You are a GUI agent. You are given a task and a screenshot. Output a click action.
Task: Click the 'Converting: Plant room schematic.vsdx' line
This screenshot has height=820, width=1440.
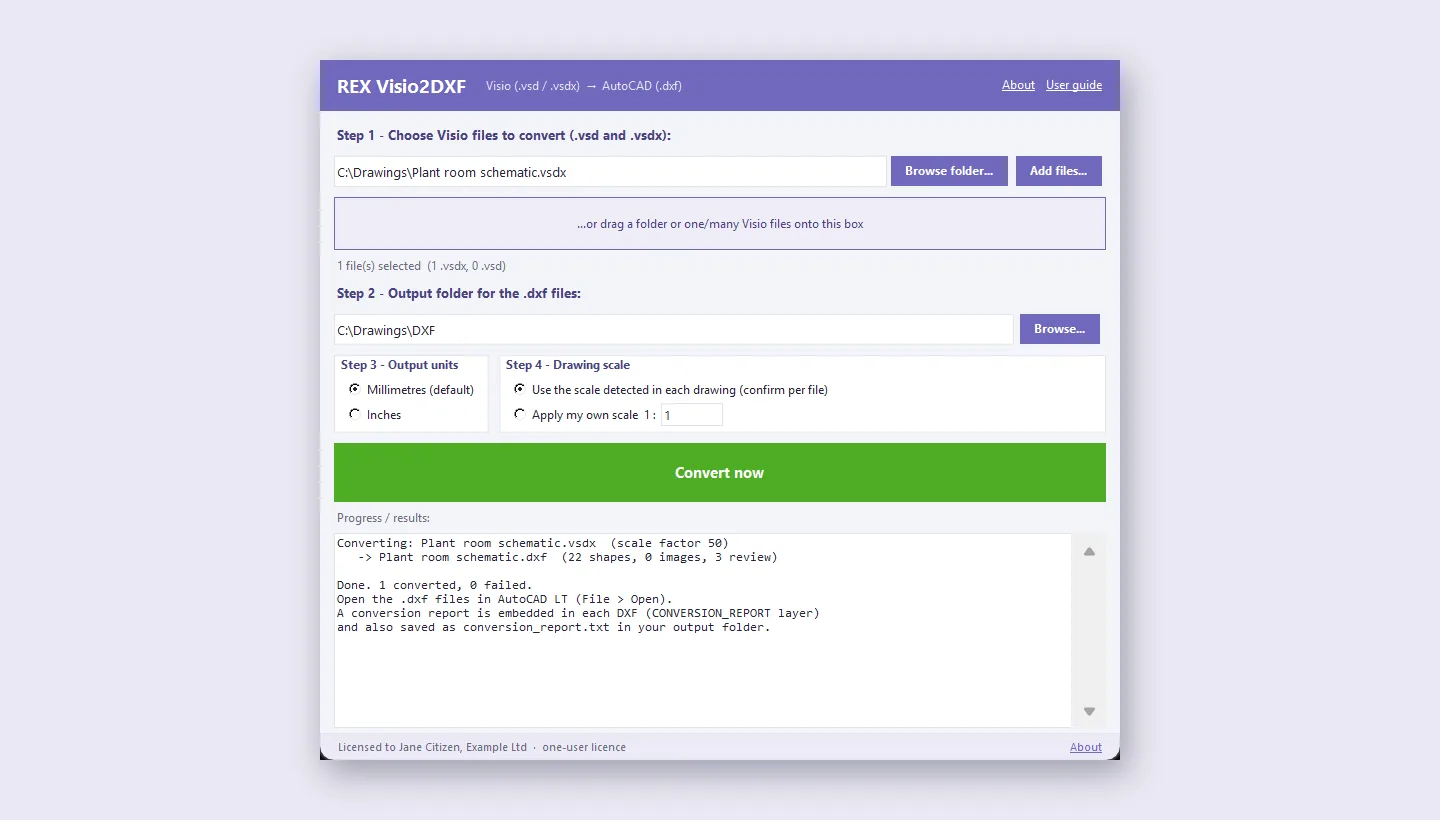(x=533, y=543)
